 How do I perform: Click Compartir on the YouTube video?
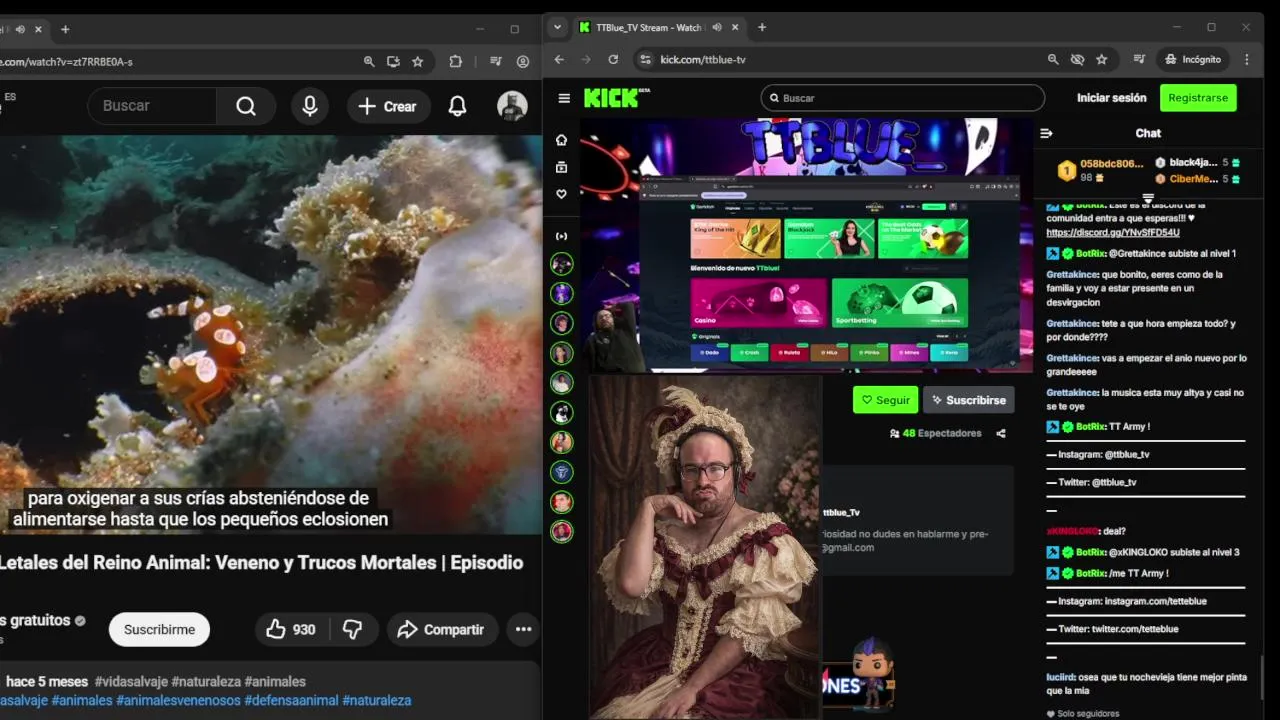click(x=442, y=629)
